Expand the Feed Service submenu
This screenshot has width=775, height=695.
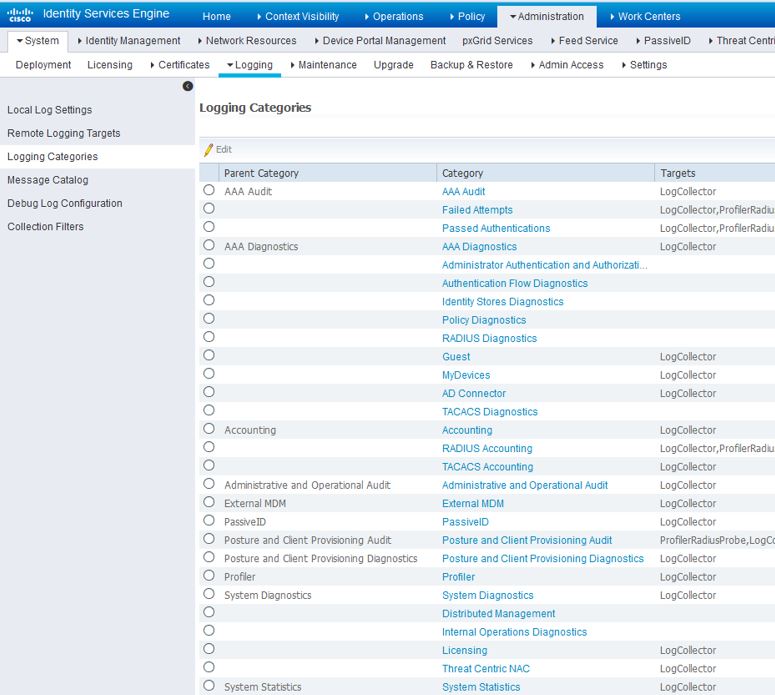584,41
